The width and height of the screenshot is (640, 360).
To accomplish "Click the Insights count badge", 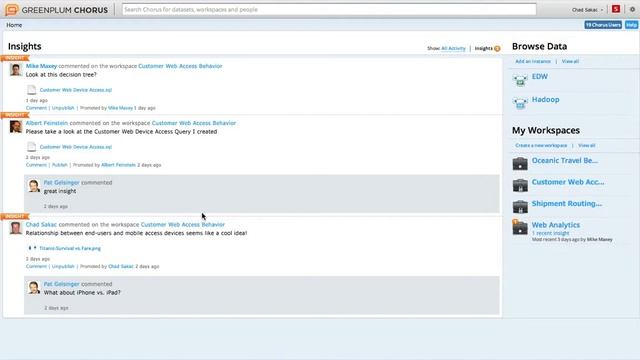I will click(x=497, y=49).
